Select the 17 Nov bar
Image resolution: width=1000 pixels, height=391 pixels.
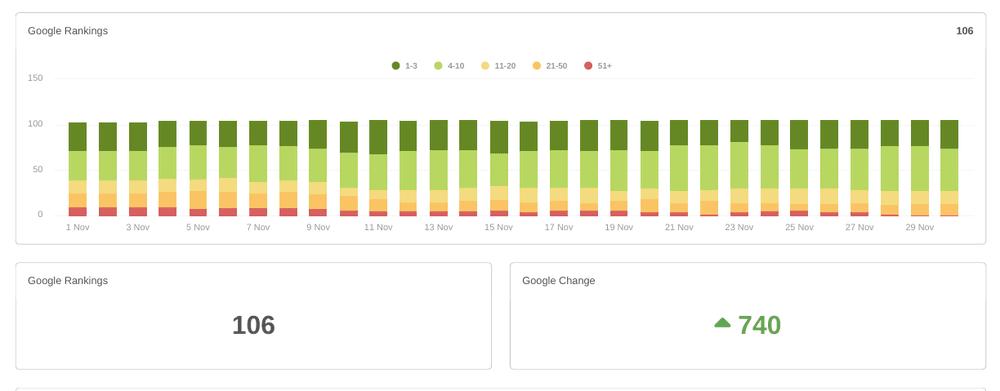559,168
